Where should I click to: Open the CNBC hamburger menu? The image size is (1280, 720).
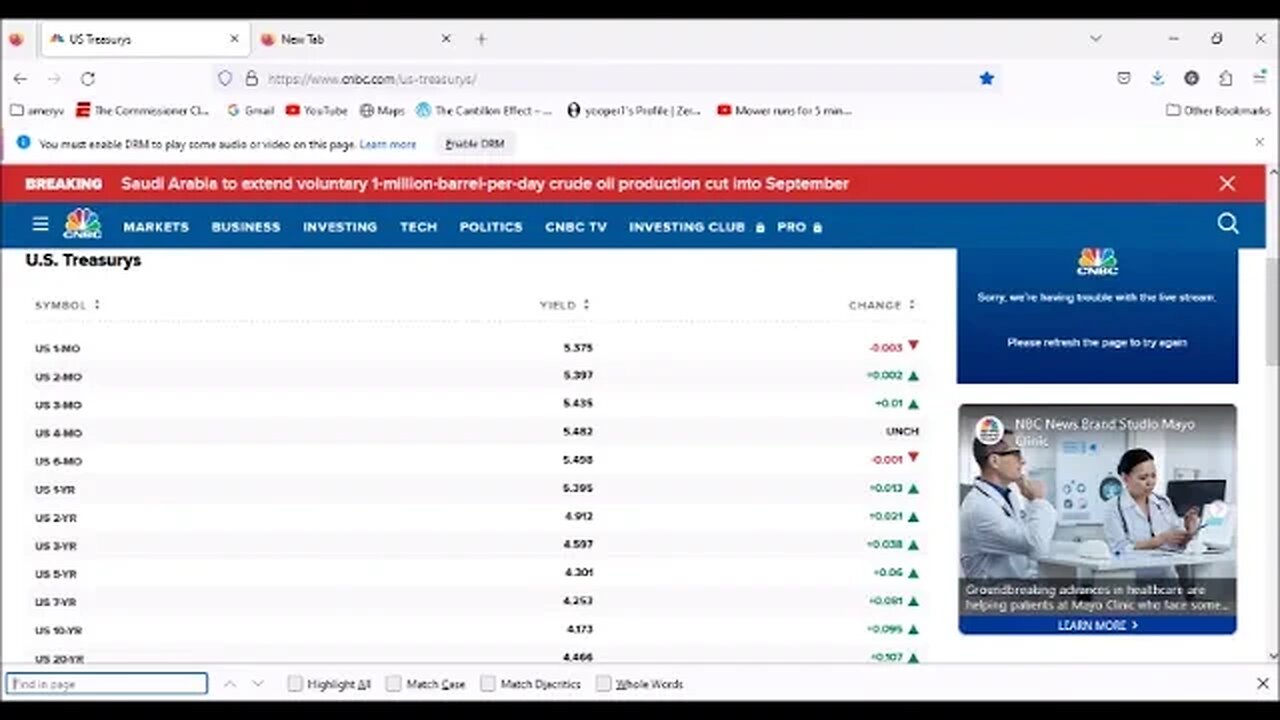[40, 224]
